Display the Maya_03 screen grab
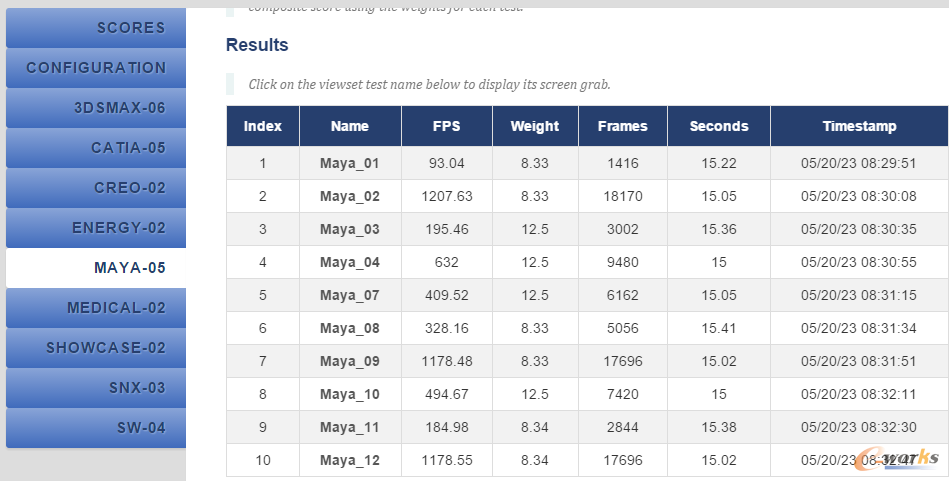The width and height of the screenshot is (949, 481). 350,229
